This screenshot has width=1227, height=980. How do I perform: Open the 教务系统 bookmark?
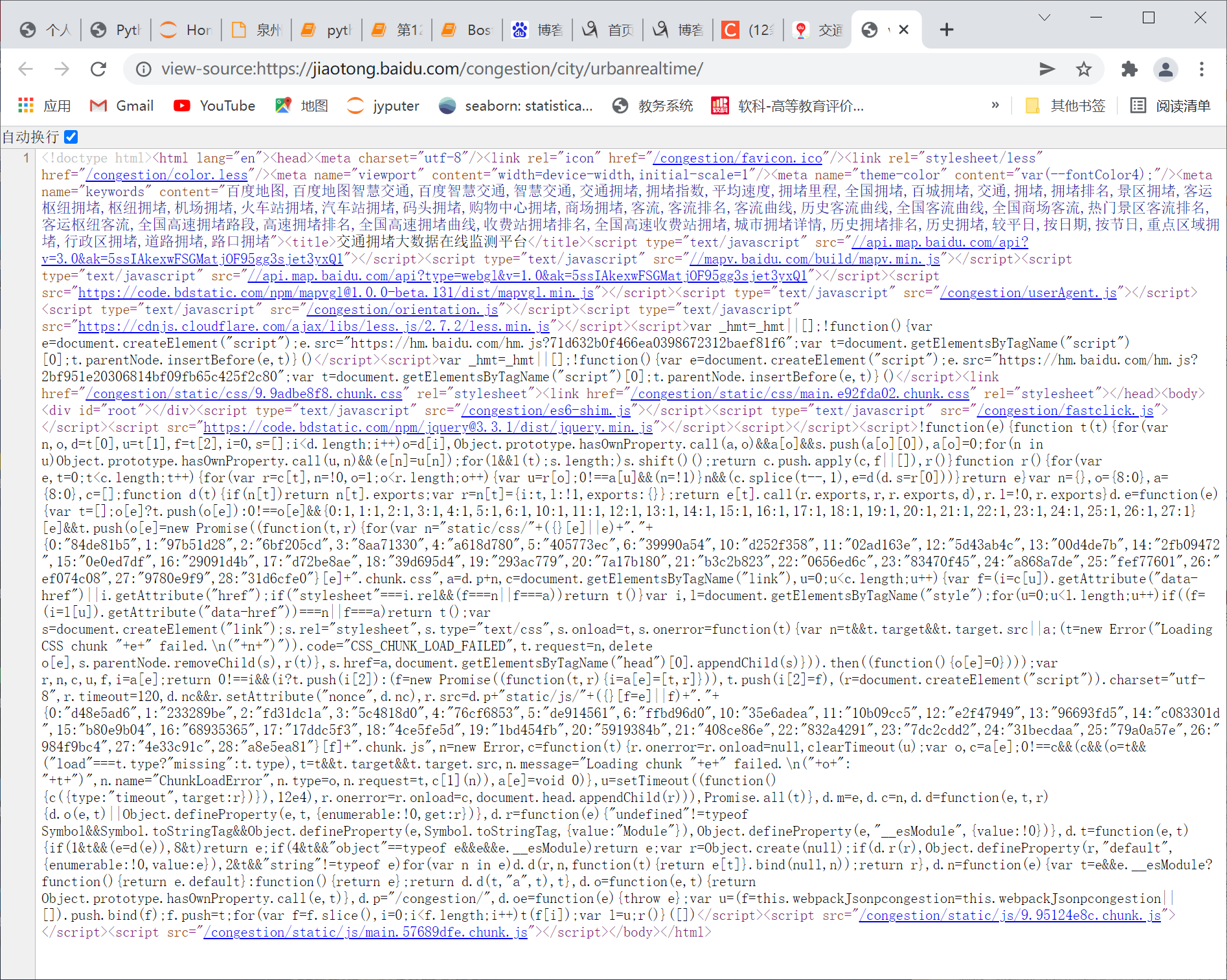[653, 106]
